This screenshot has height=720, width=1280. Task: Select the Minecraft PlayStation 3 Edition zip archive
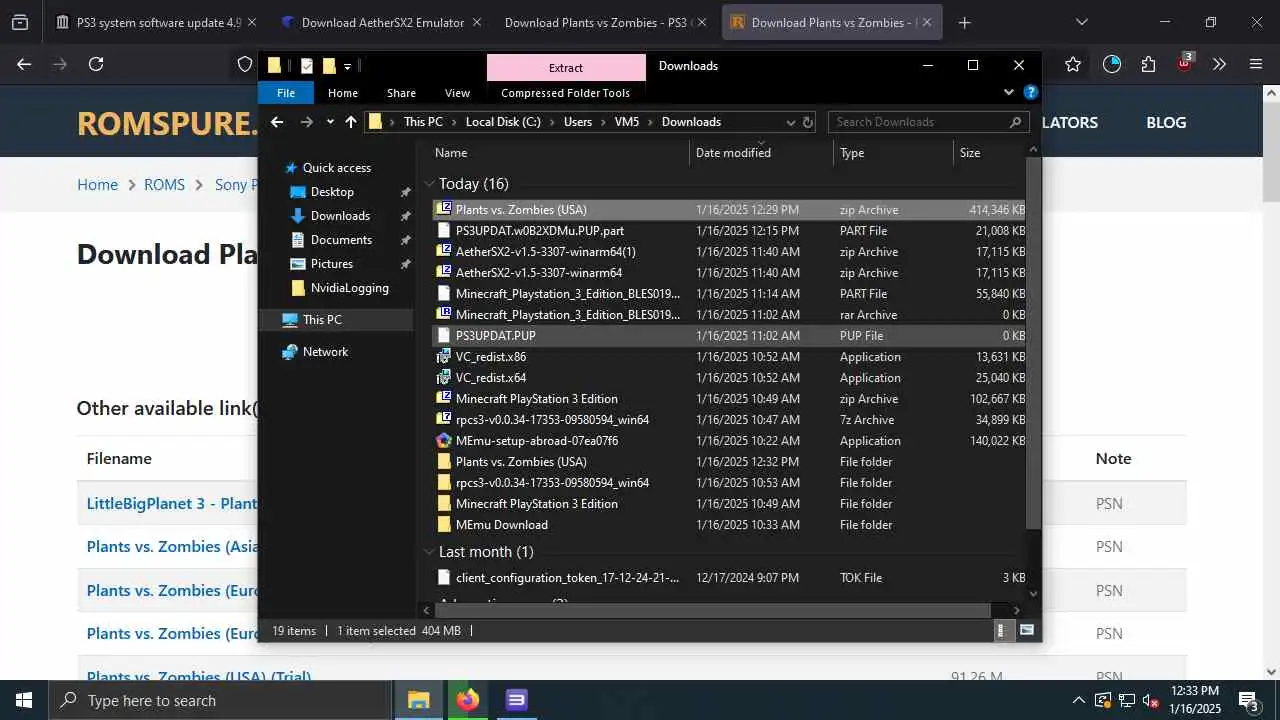point(730,399)
